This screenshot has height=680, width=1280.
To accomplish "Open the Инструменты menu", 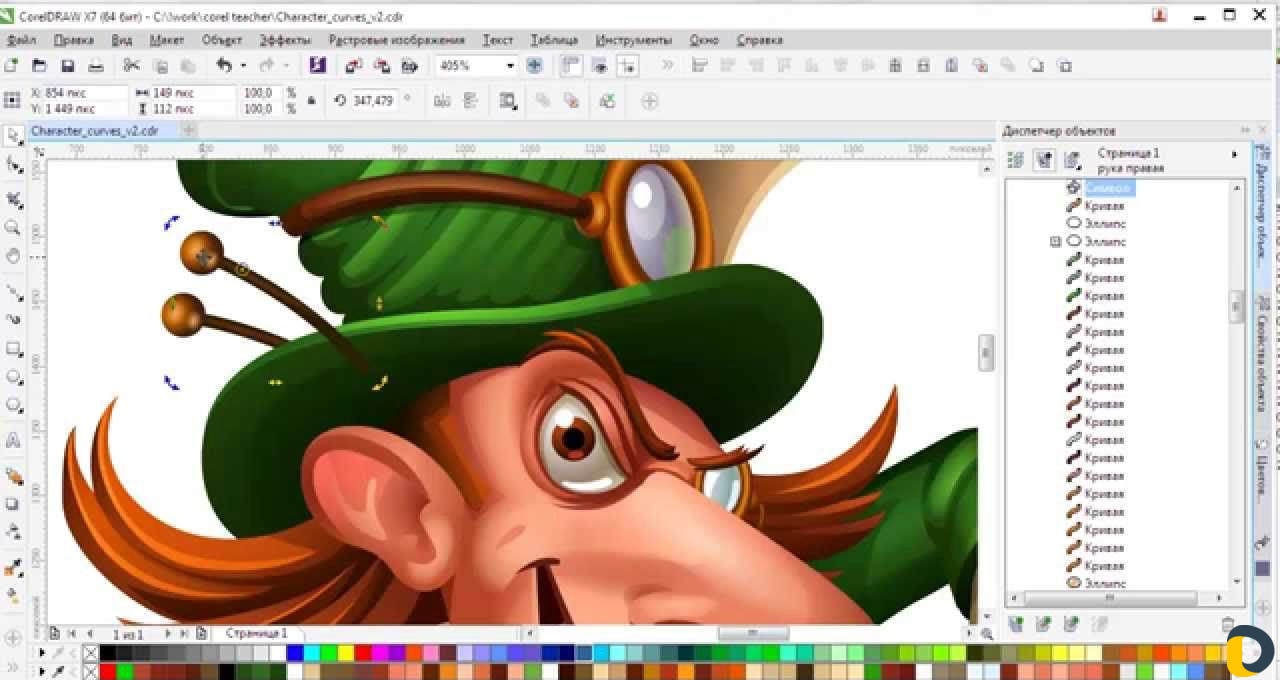I will (634, 40).
